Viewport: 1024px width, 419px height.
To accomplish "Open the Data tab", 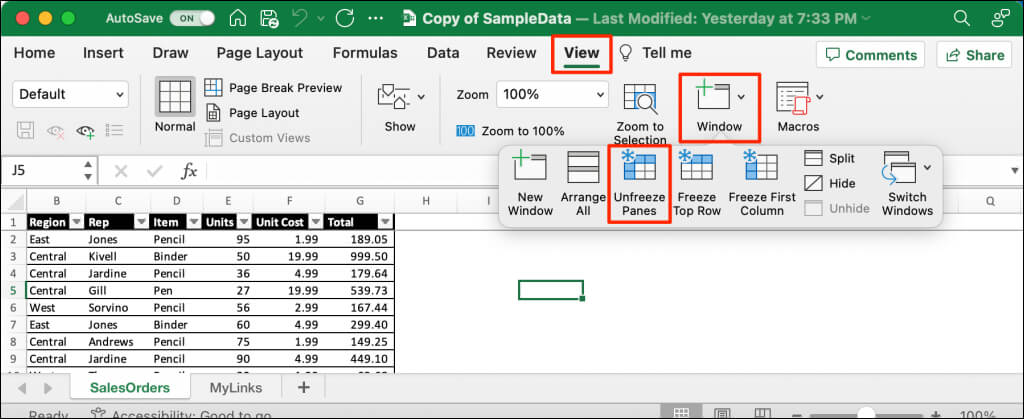I will tap(443, 53).
